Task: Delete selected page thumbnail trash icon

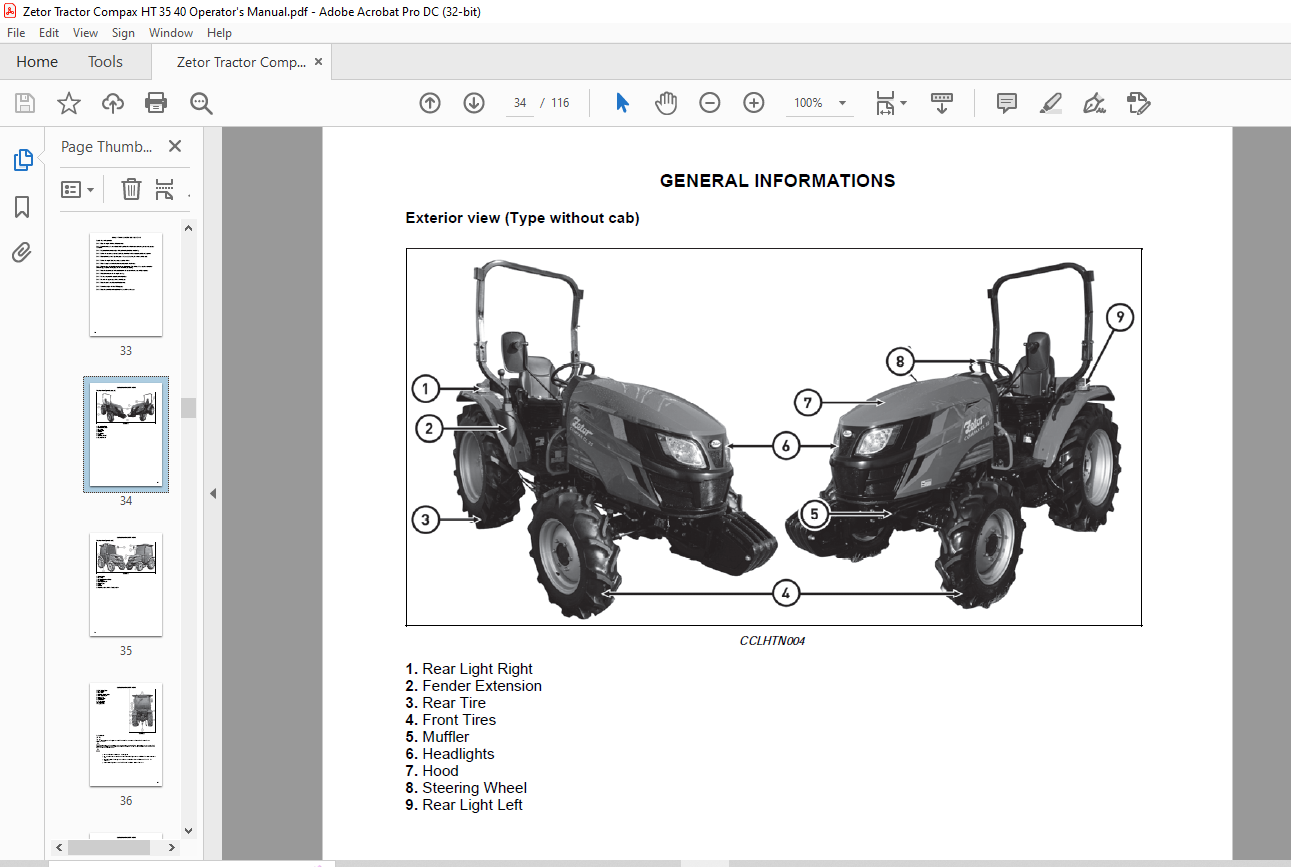Action: coord(131,189)
